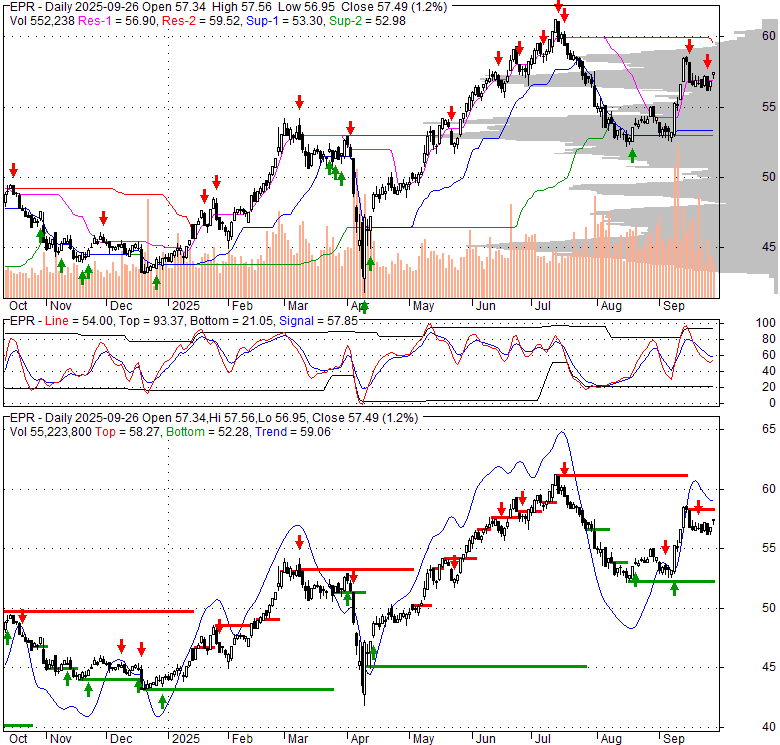Click the 65 price label on bottom chart

pyautogui.click(x=769, y=429)
